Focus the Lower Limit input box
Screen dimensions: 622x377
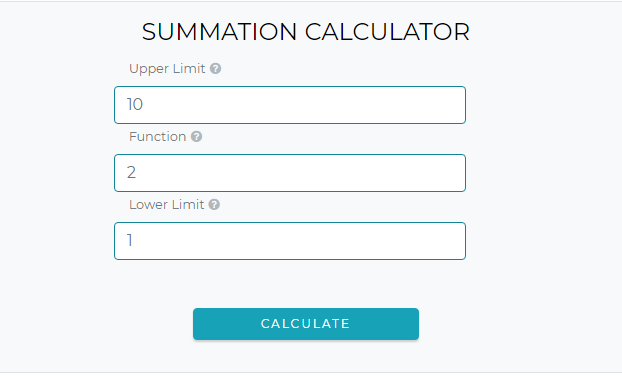[290, 241]
